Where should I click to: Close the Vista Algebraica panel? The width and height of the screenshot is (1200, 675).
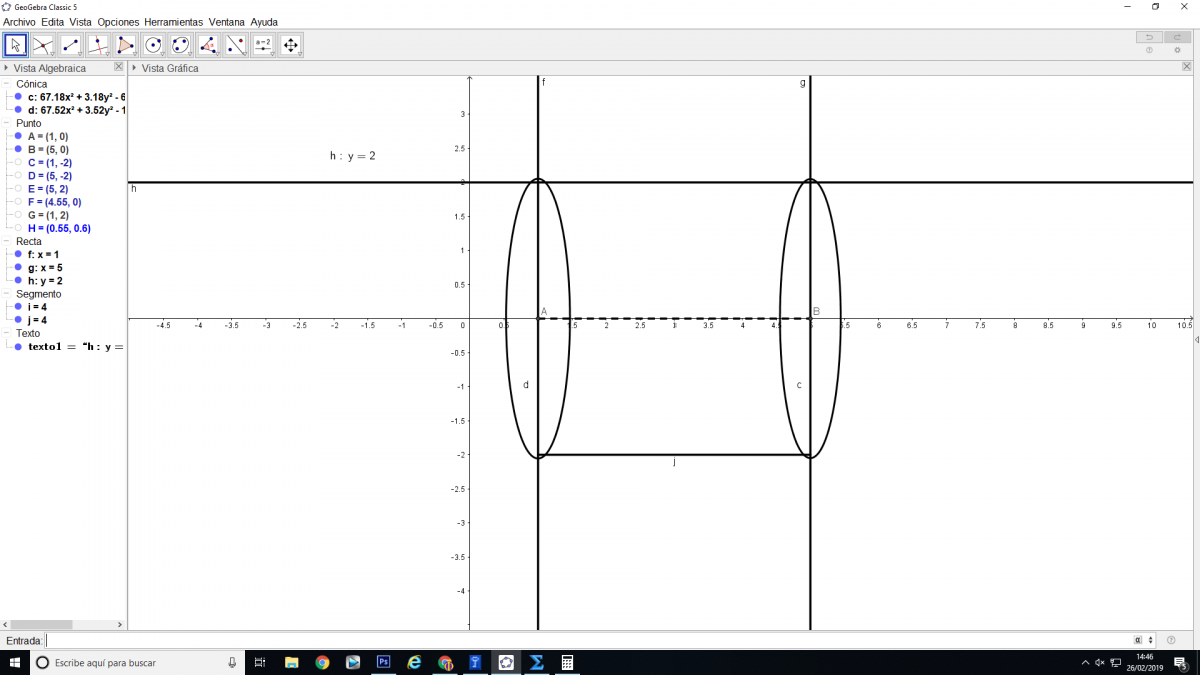(118, 67)
